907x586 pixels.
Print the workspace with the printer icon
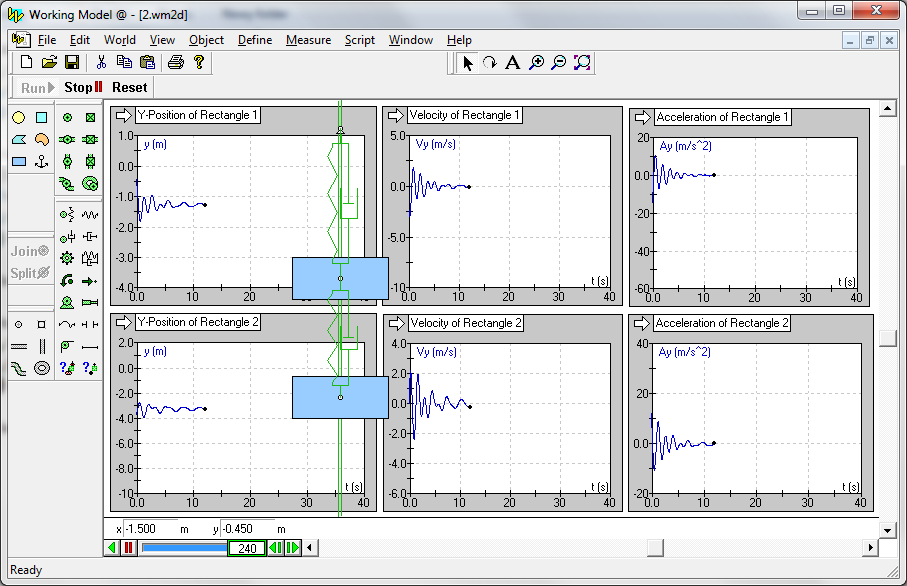(x=176, y=62)
